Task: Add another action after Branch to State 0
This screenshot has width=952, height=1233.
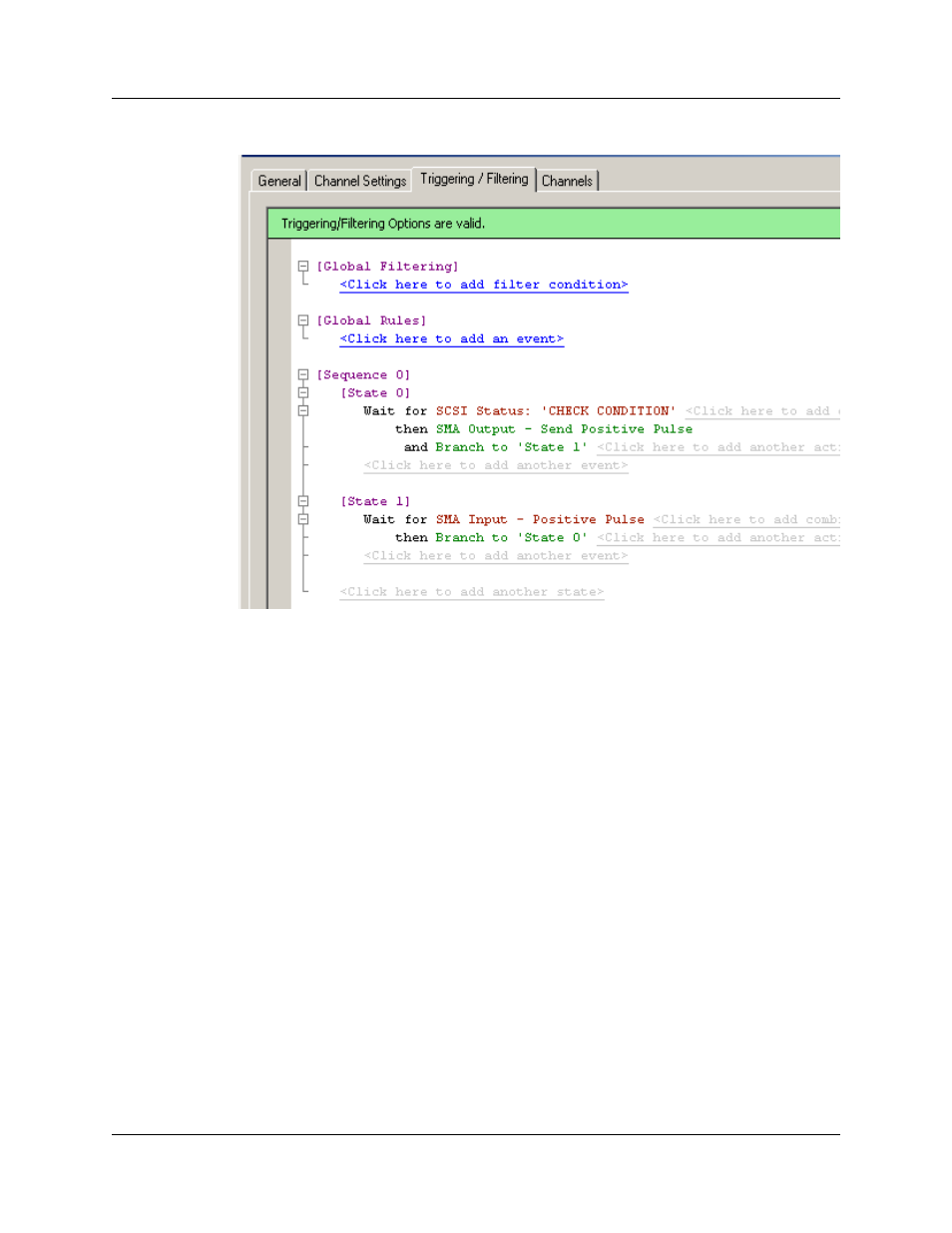Action: point(718,538)
